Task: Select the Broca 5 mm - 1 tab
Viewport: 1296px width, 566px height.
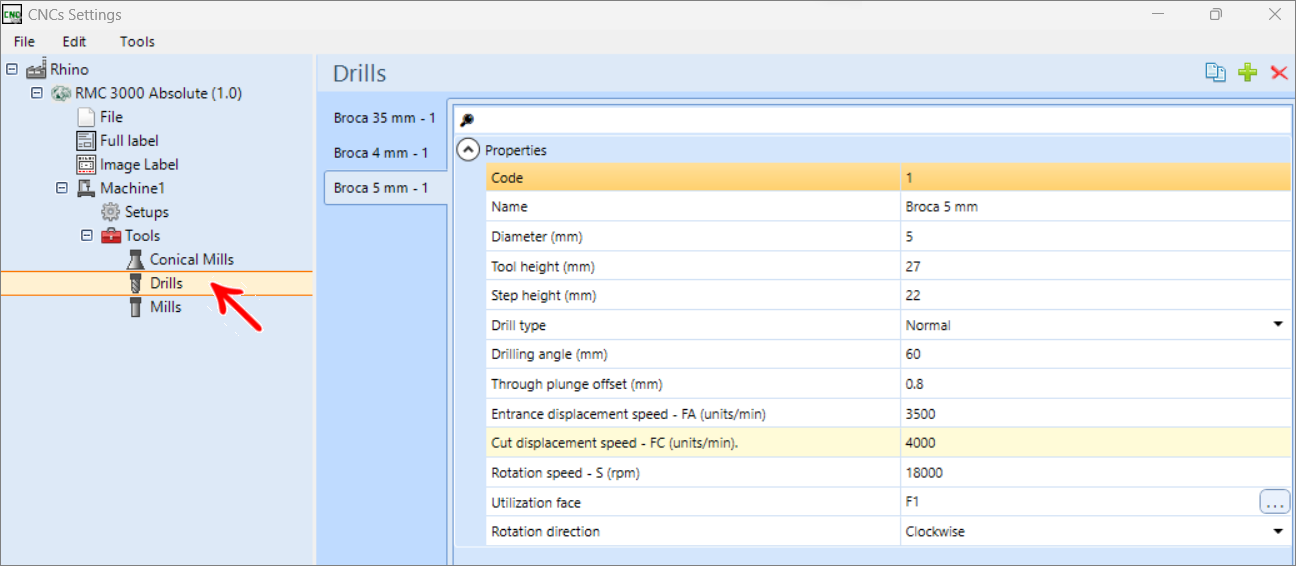Action: (385, 188)
